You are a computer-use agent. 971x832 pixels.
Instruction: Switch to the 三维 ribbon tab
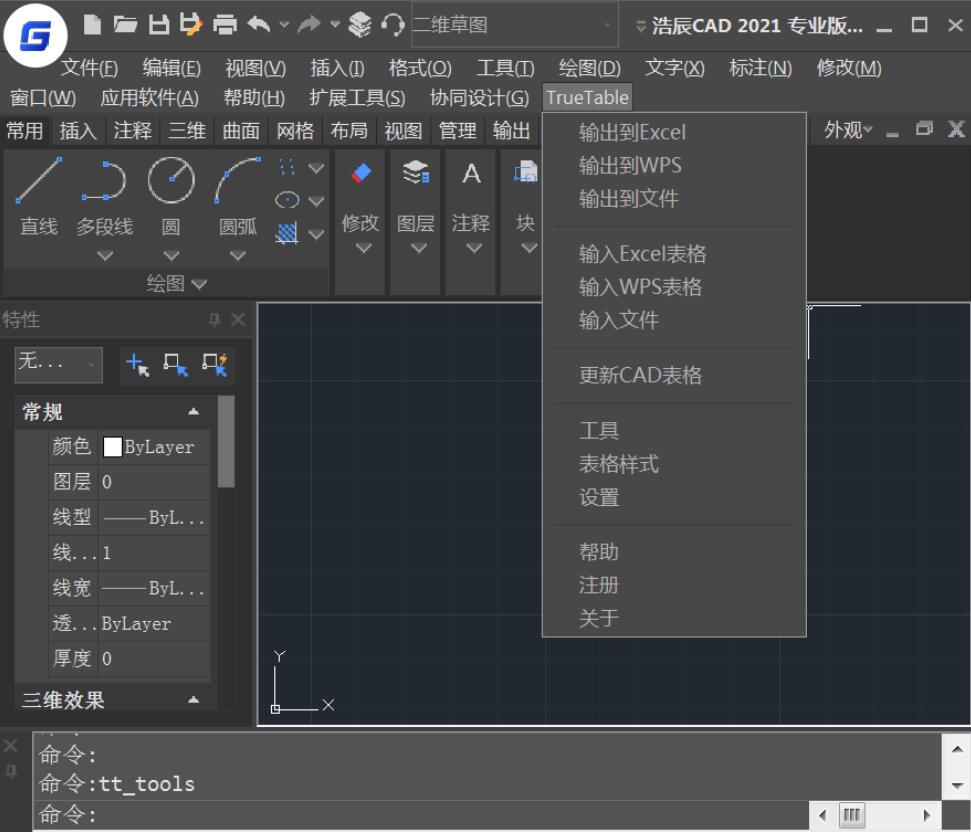[187, 131]
